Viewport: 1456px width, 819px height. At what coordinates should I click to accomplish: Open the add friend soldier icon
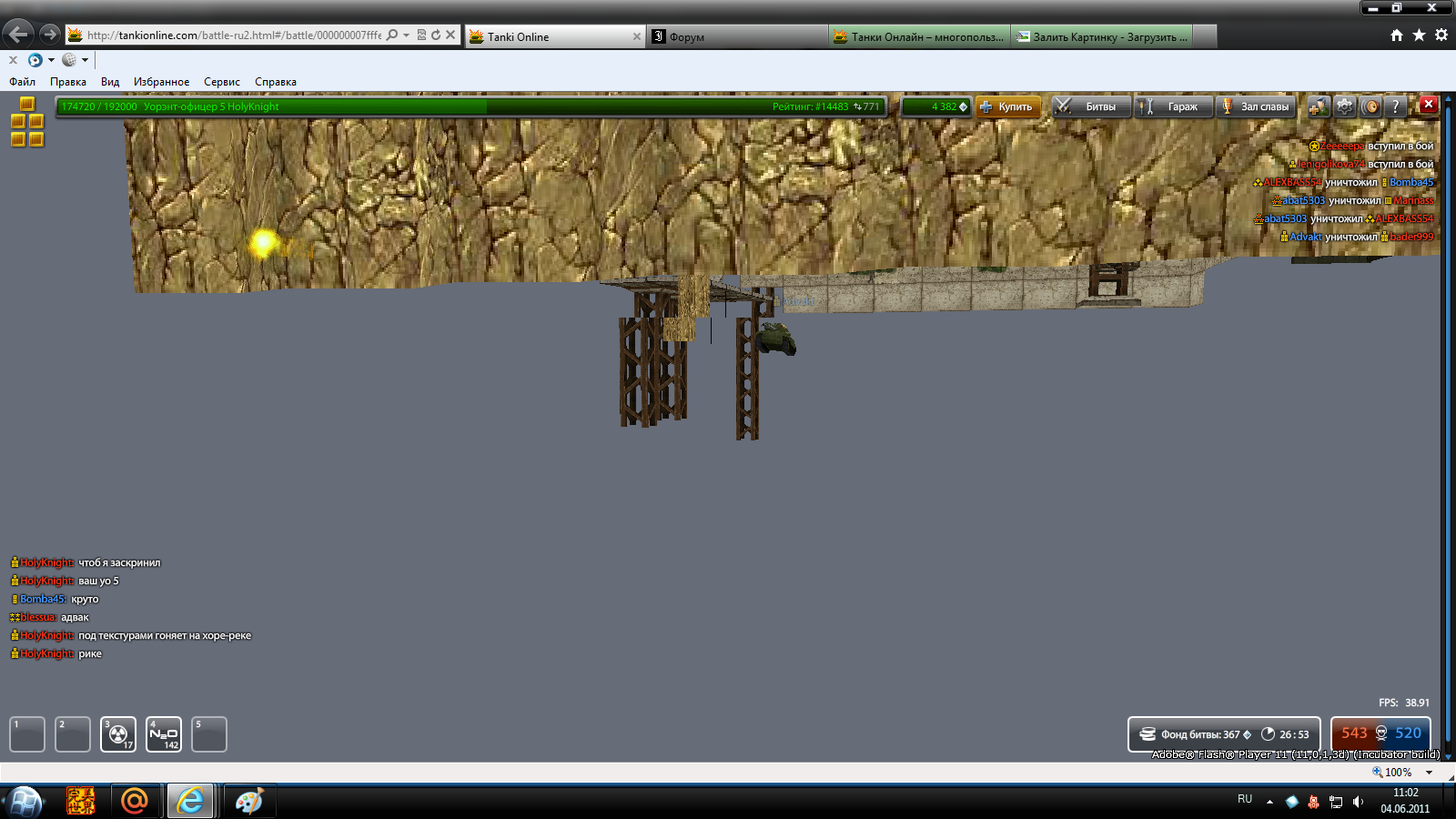tap(1318, 106)
